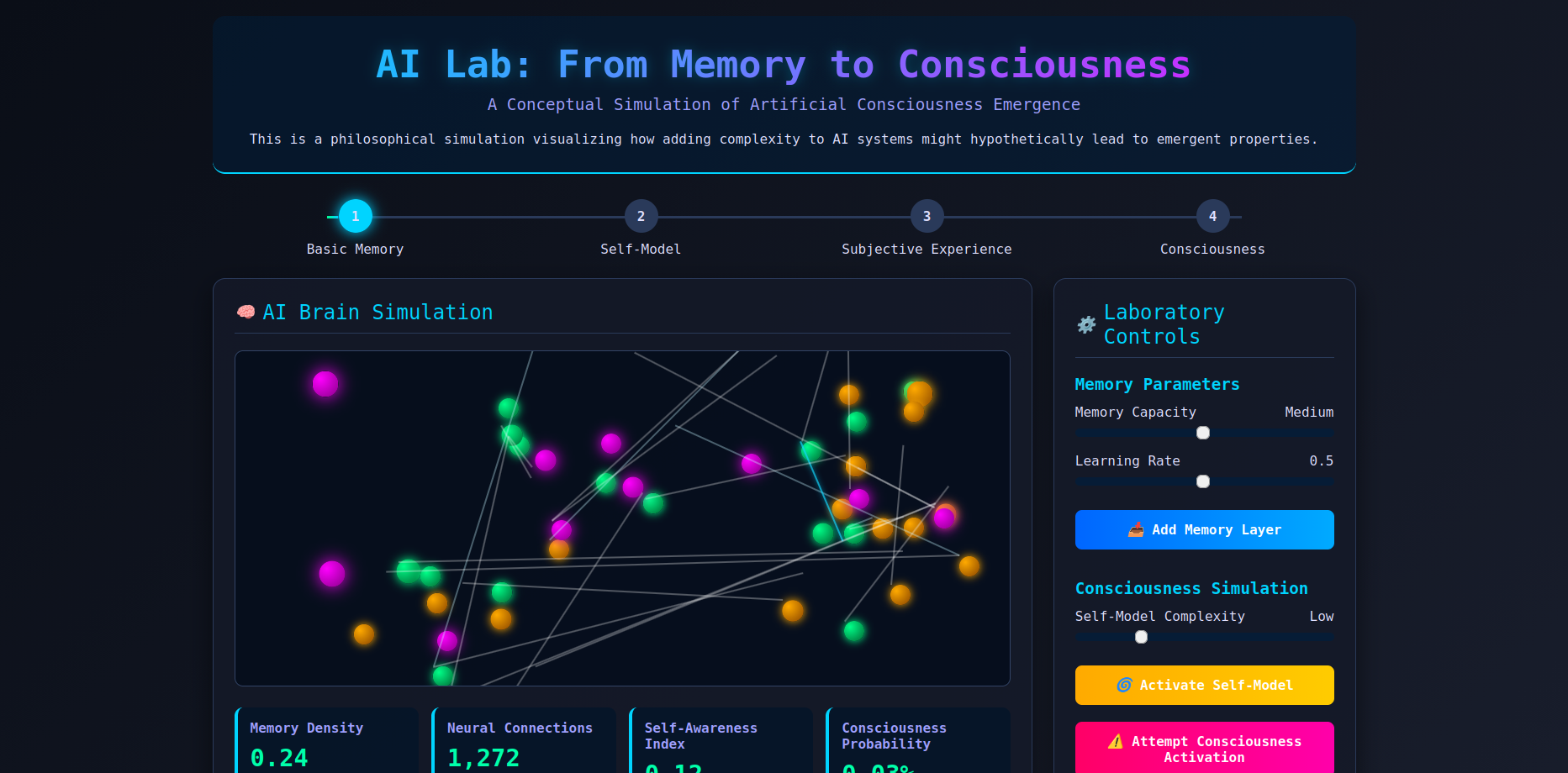
Task: Click the Self-Model Complexity slider handle
Action: tap(1141, 637)
